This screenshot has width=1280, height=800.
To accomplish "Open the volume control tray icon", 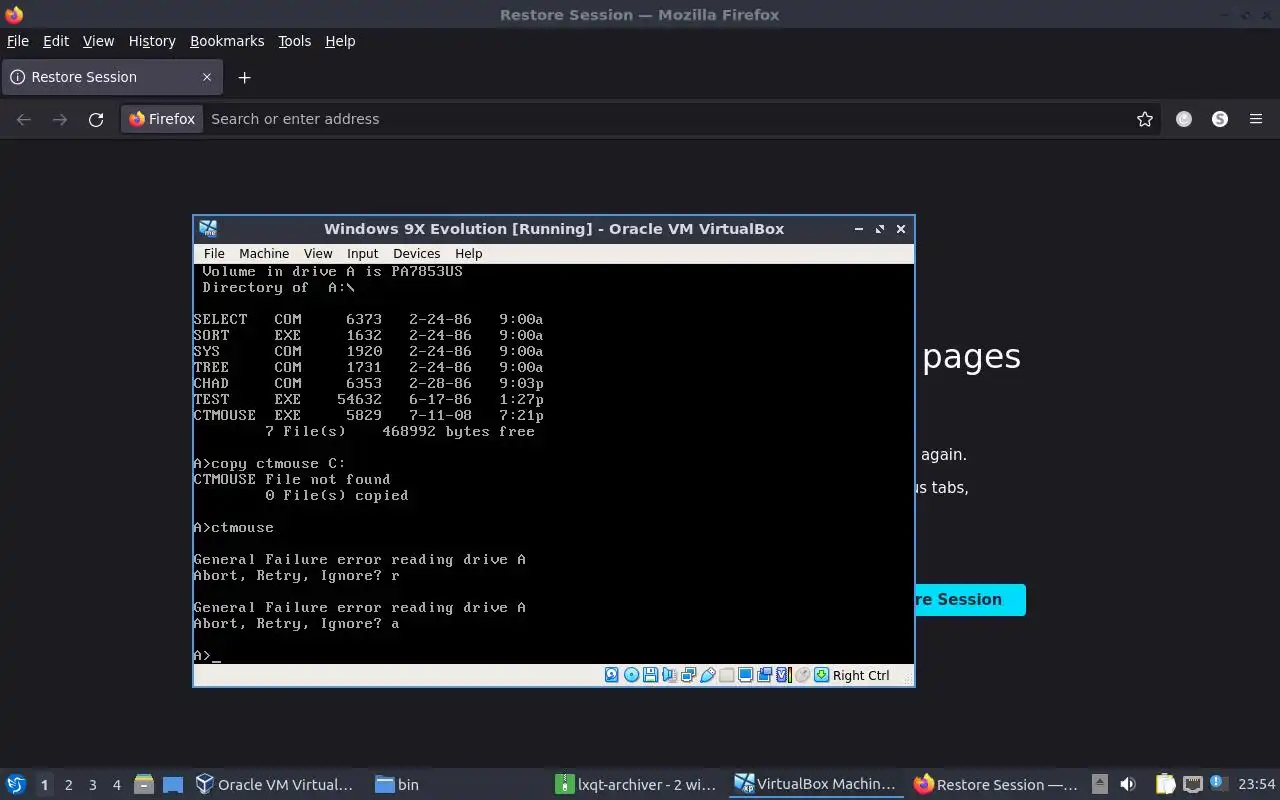I will click(x=1128, y=784).
